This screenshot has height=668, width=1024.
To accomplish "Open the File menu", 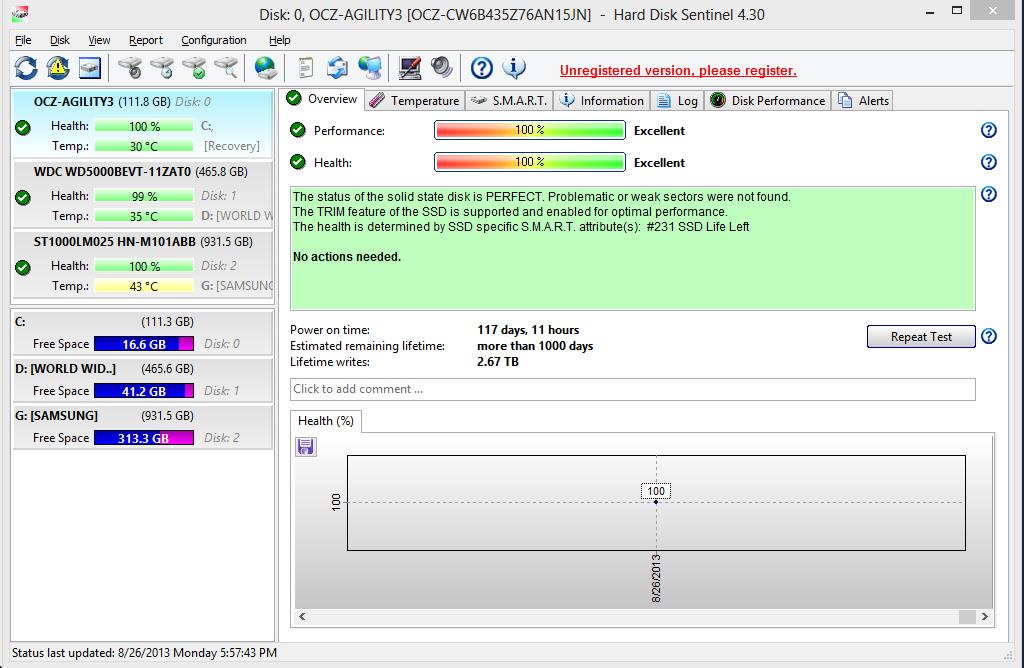I will click(x=23, y=40).
